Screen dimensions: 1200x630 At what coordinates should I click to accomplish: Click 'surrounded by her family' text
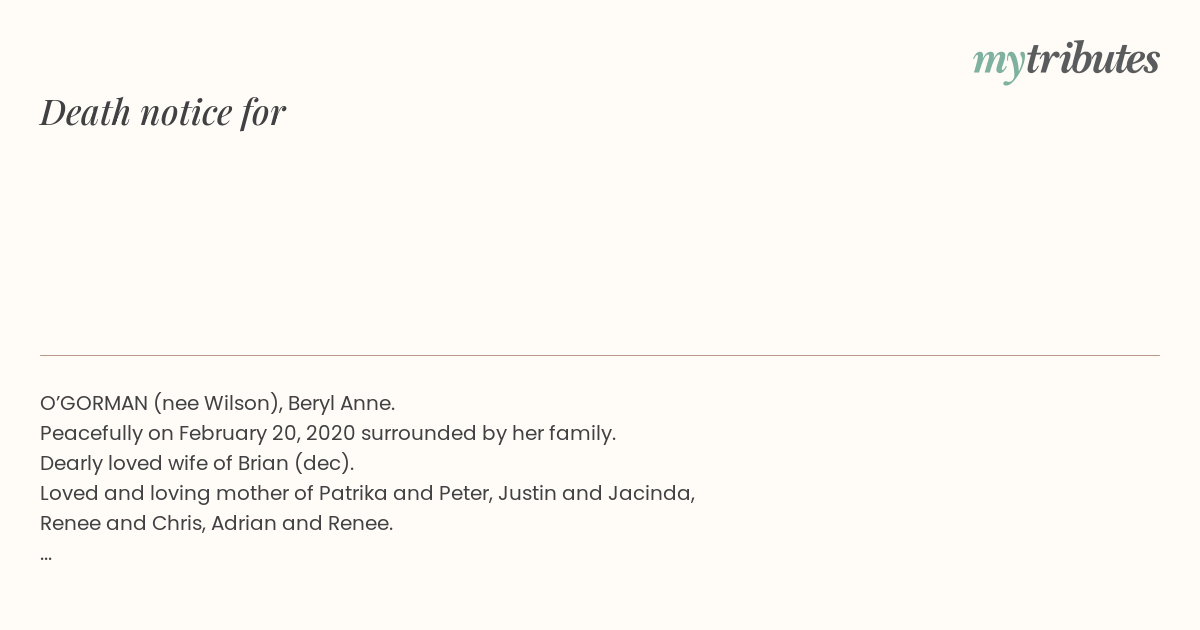coord(487,433)
